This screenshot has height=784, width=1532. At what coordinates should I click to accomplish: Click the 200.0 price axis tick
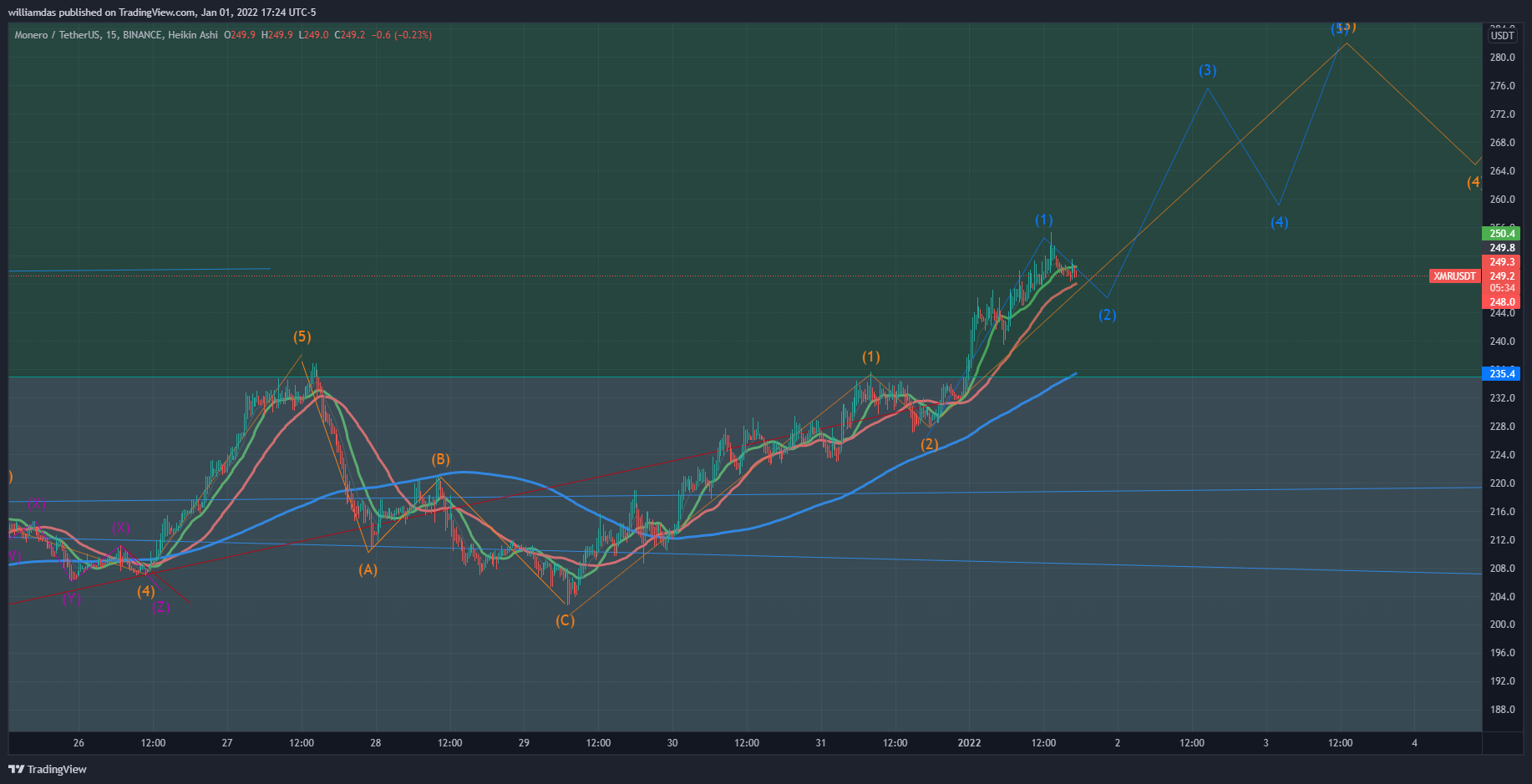[1502, 625]
